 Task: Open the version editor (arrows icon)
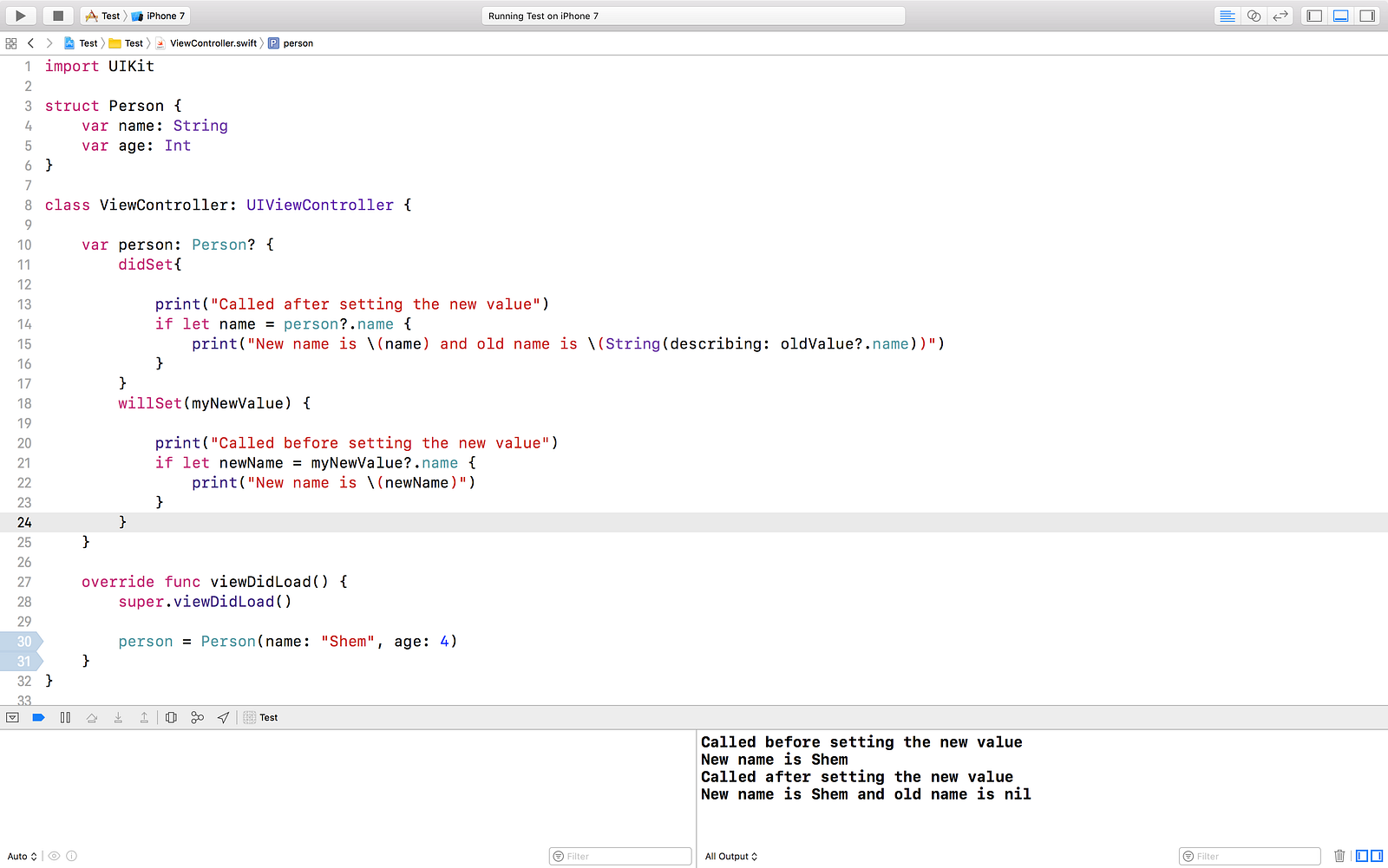[x=1280, y=16]
